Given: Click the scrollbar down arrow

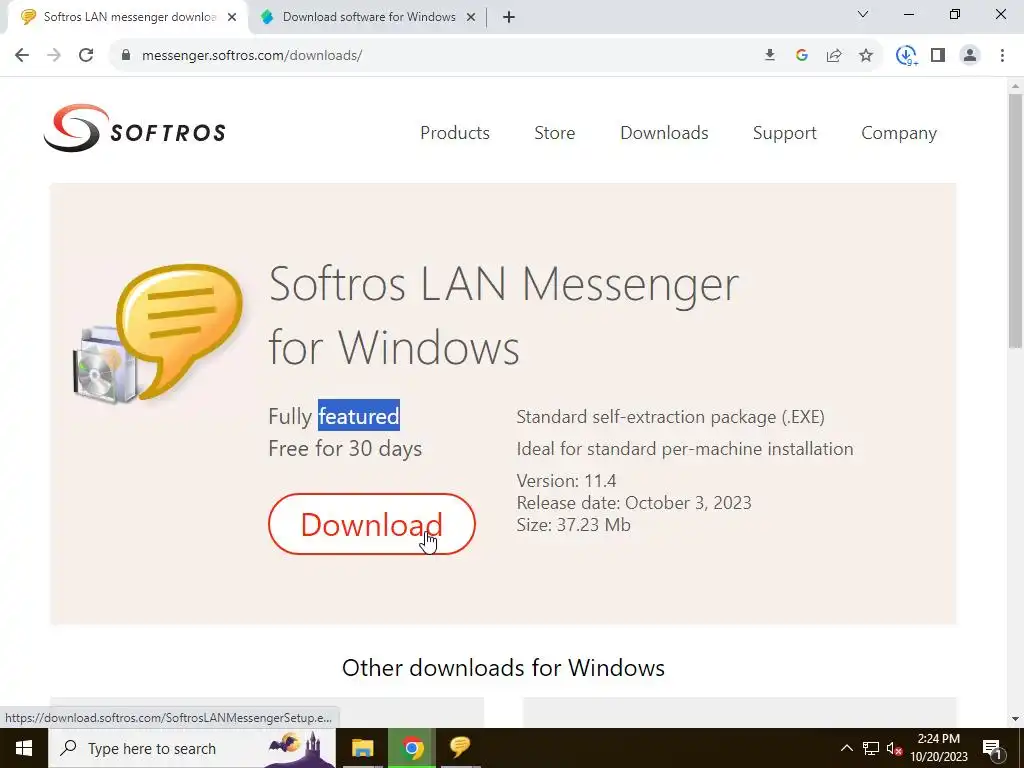Looking at the screenshot, I should click(x=1015, y=719).
